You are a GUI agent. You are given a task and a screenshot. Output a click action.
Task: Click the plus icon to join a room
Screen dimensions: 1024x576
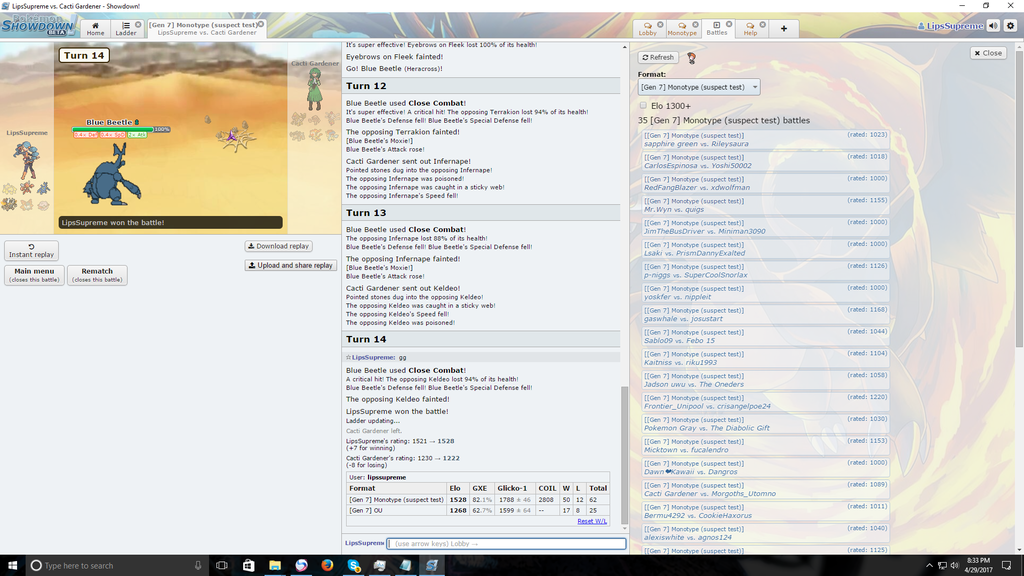pyautogui.click(x=783, y=29)
